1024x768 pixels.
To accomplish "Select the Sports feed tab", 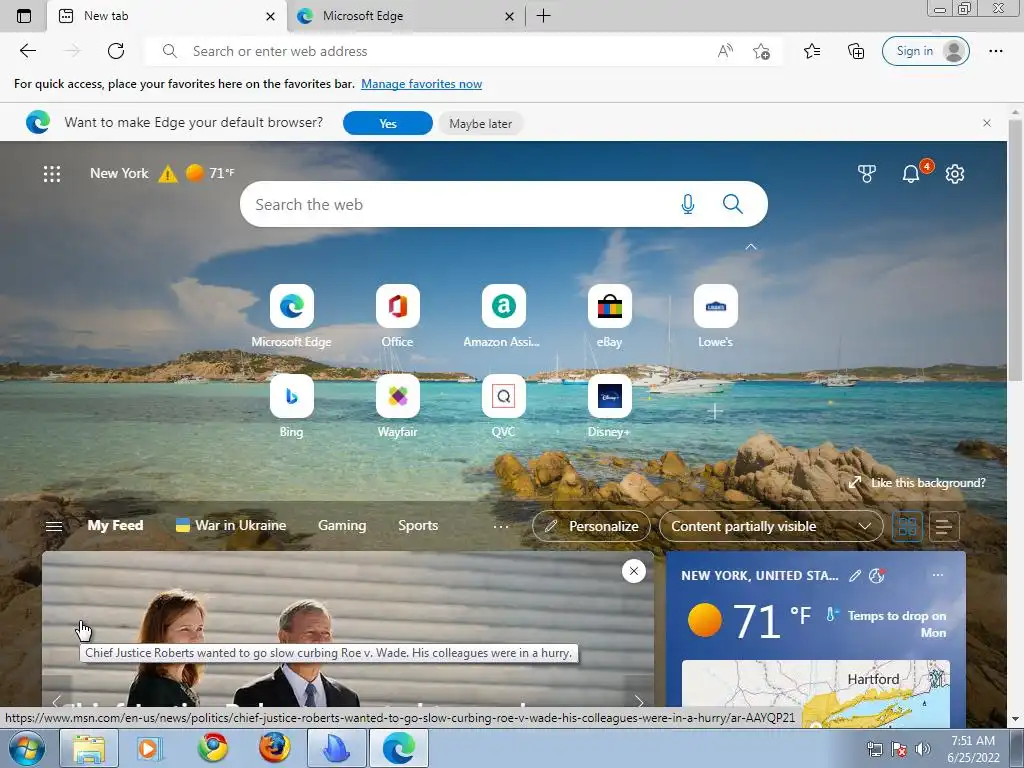I will click(418, 526).
